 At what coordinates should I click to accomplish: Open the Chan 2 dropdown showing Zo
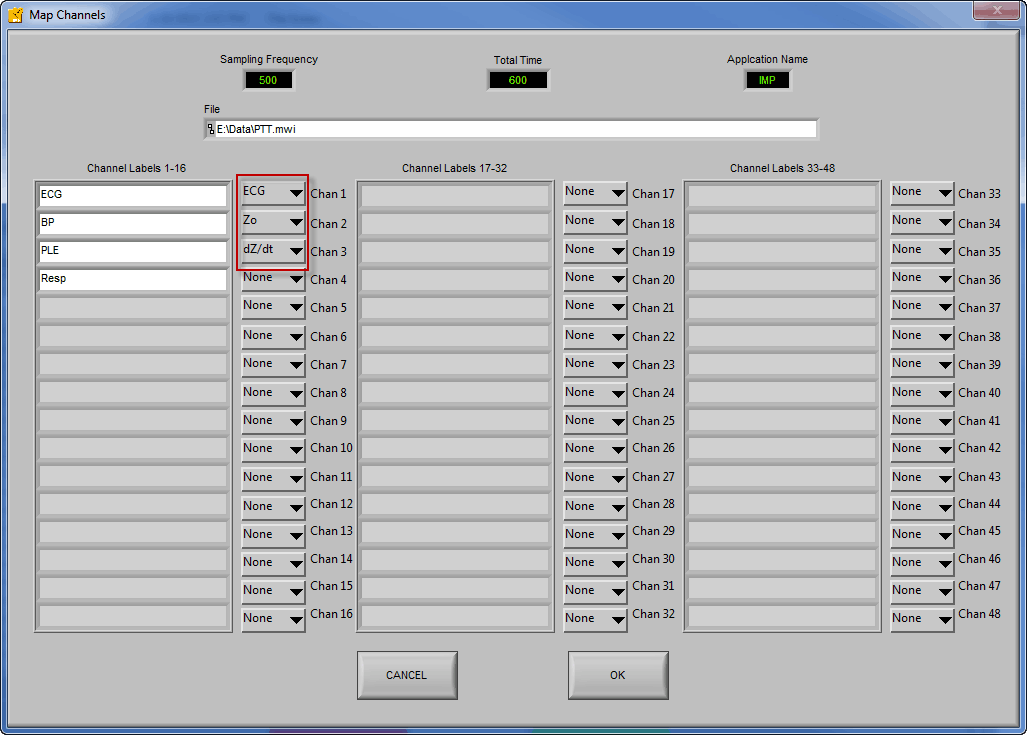click(272, 222)
